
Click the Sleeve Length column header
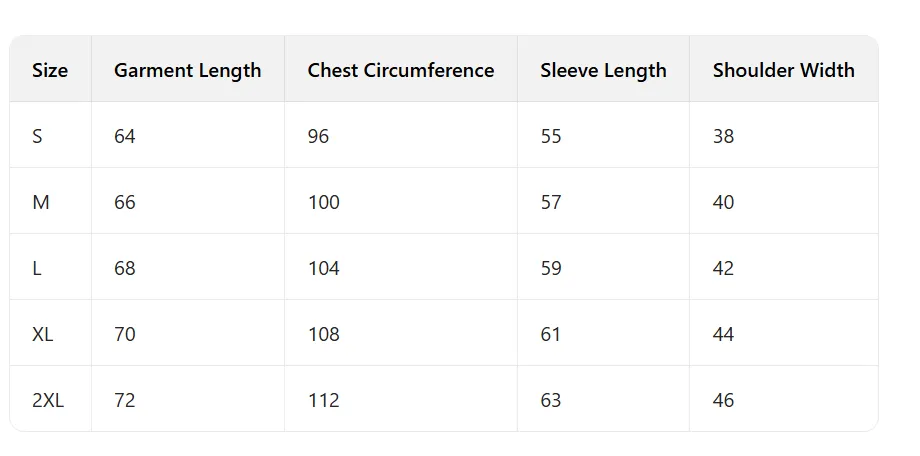point(603,70)
